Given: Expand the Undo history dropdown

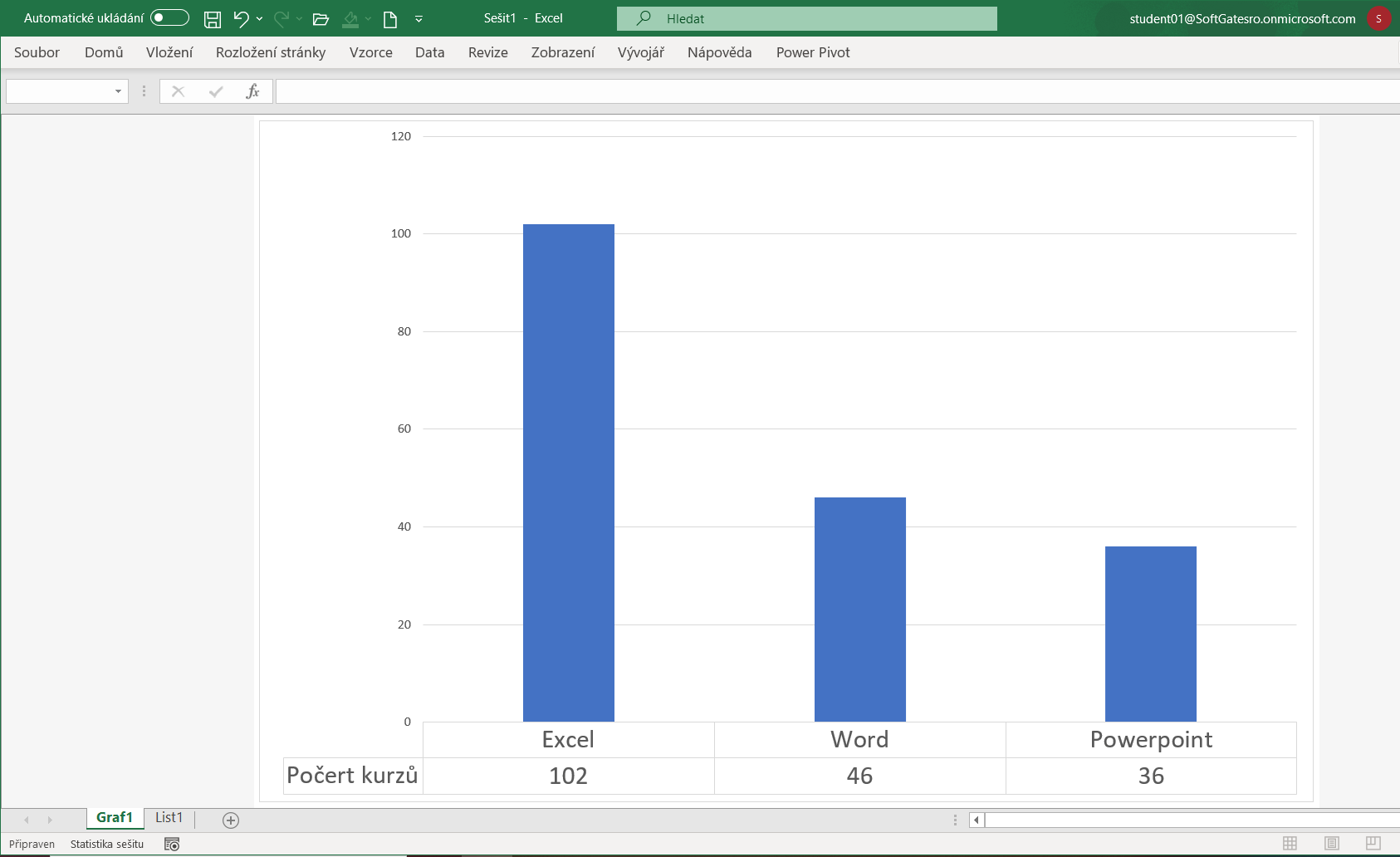Looking at the screenshot, I should [260, 18].
